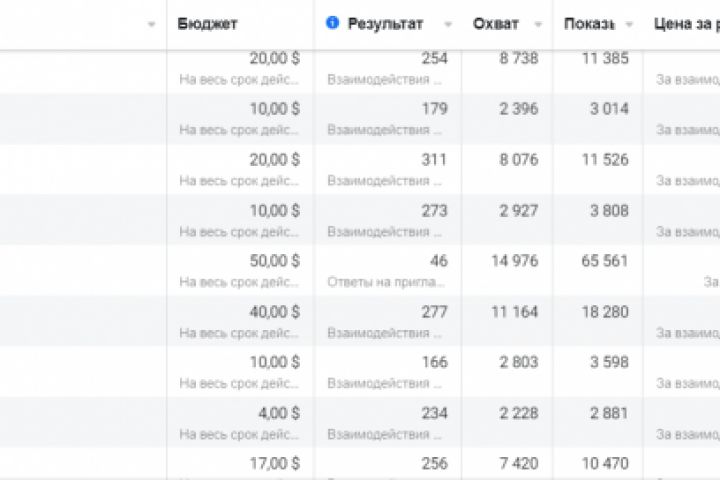Screen dimensions: 720x480
Task: Sort by the Бюджет column header
Action: pos(208,23)
